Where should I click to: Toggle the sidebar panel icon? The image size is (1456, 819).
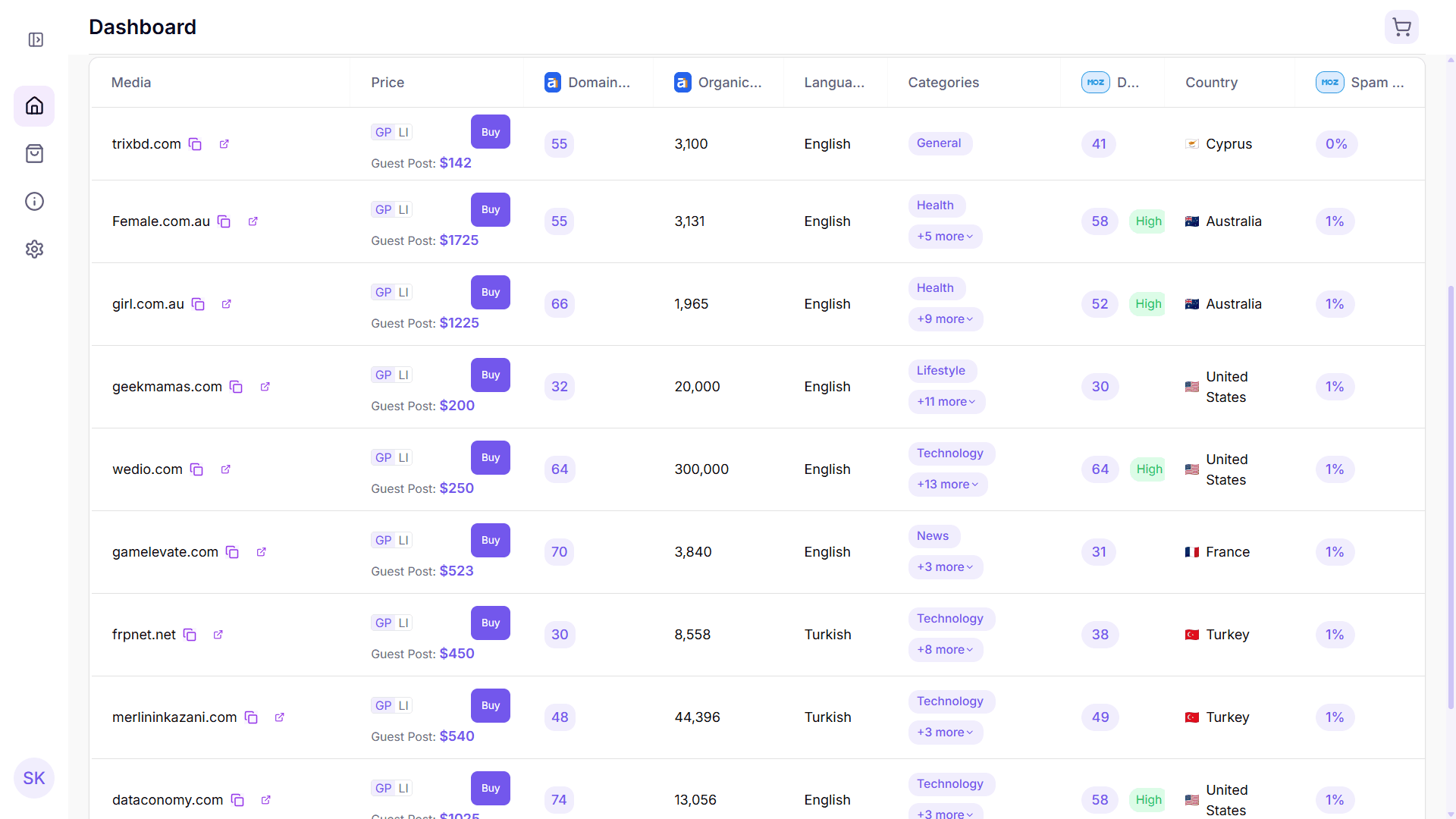point(36,39)
